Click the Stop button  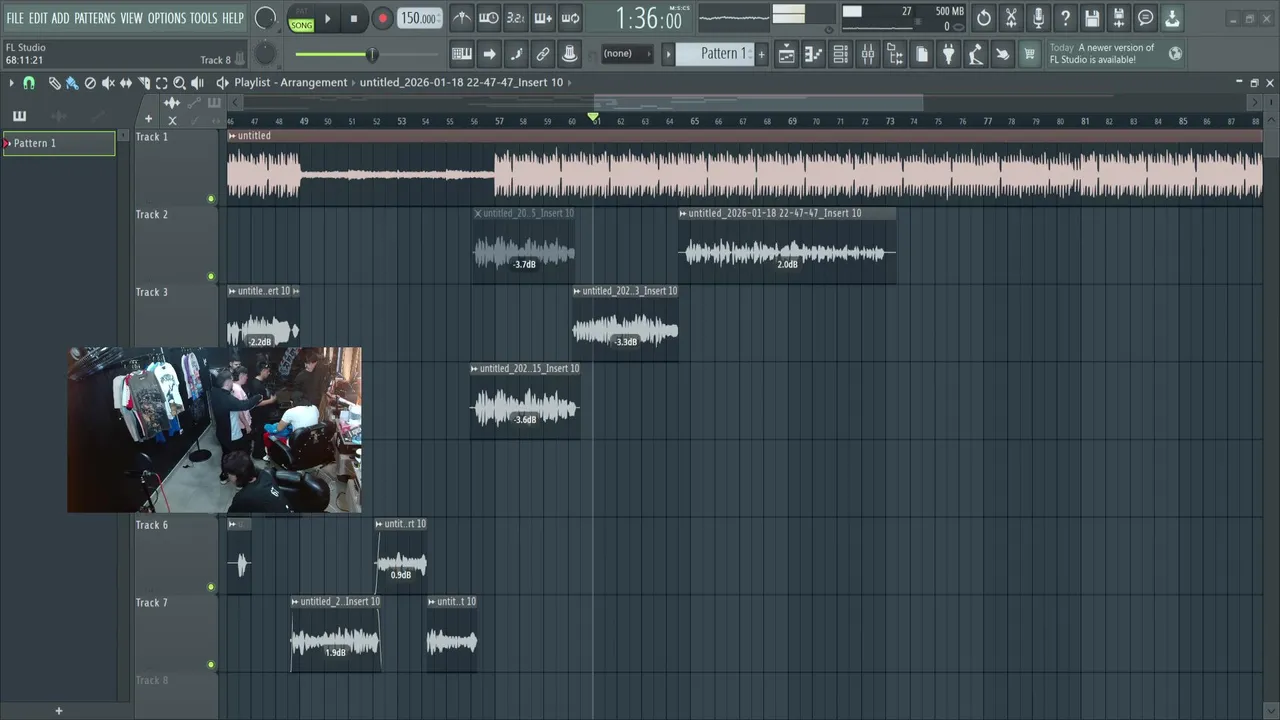point(354,18)
